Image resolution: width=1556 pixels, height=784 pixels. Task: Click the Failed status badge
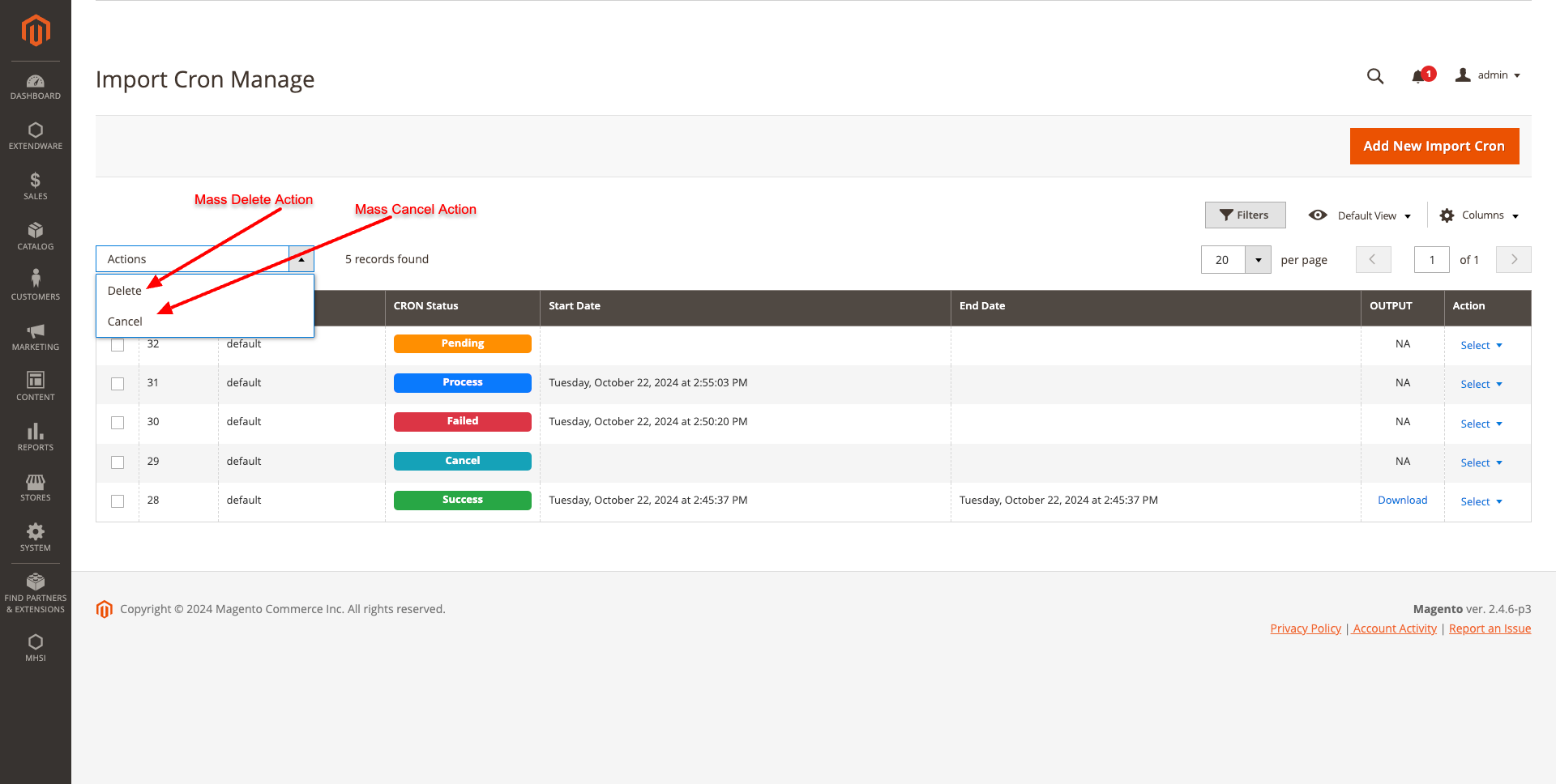[x=463, y=421]
